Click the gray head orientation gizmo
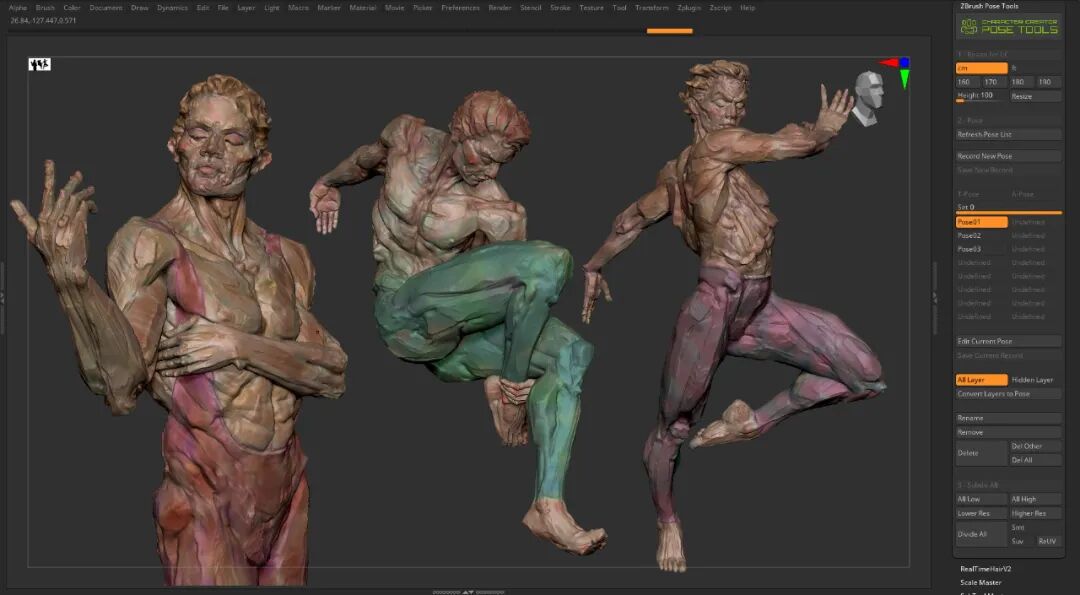 pos(868,98)
